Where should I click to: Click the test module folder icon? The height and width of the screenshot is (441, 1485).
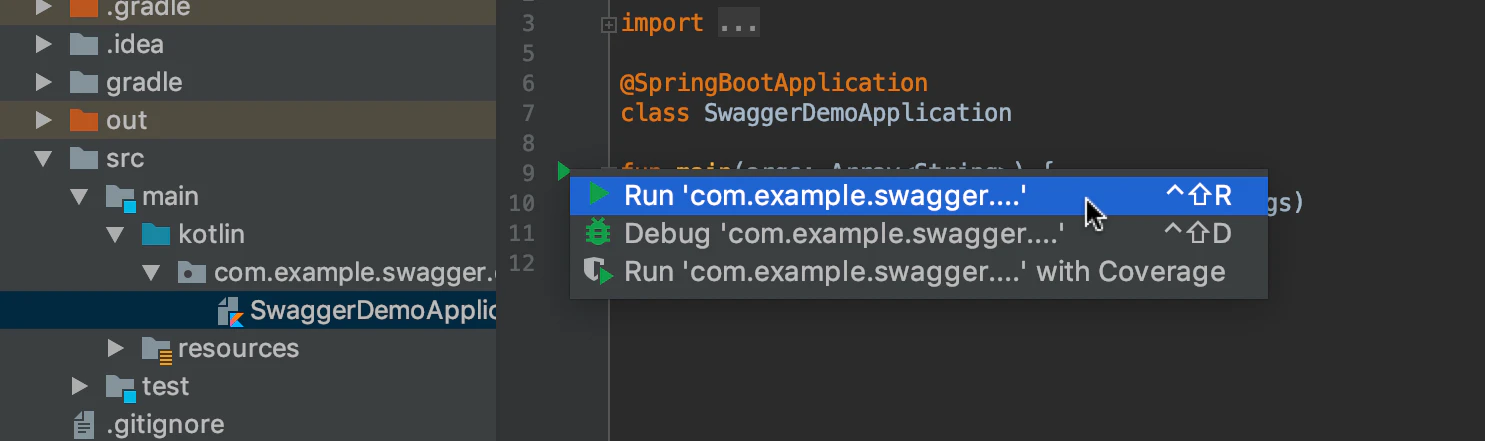point(121,387)
